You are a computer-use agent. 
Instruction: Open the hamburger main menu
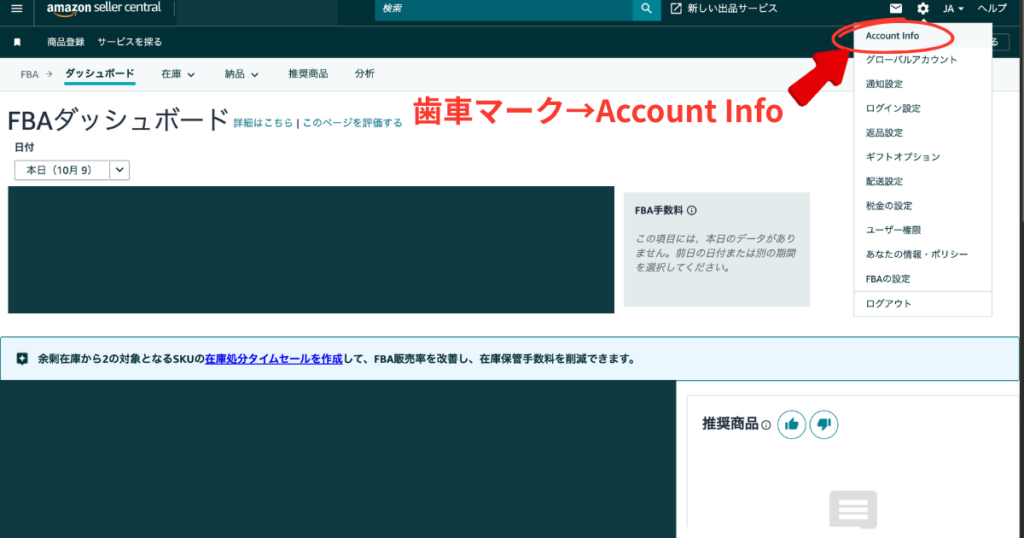point(16,9)
